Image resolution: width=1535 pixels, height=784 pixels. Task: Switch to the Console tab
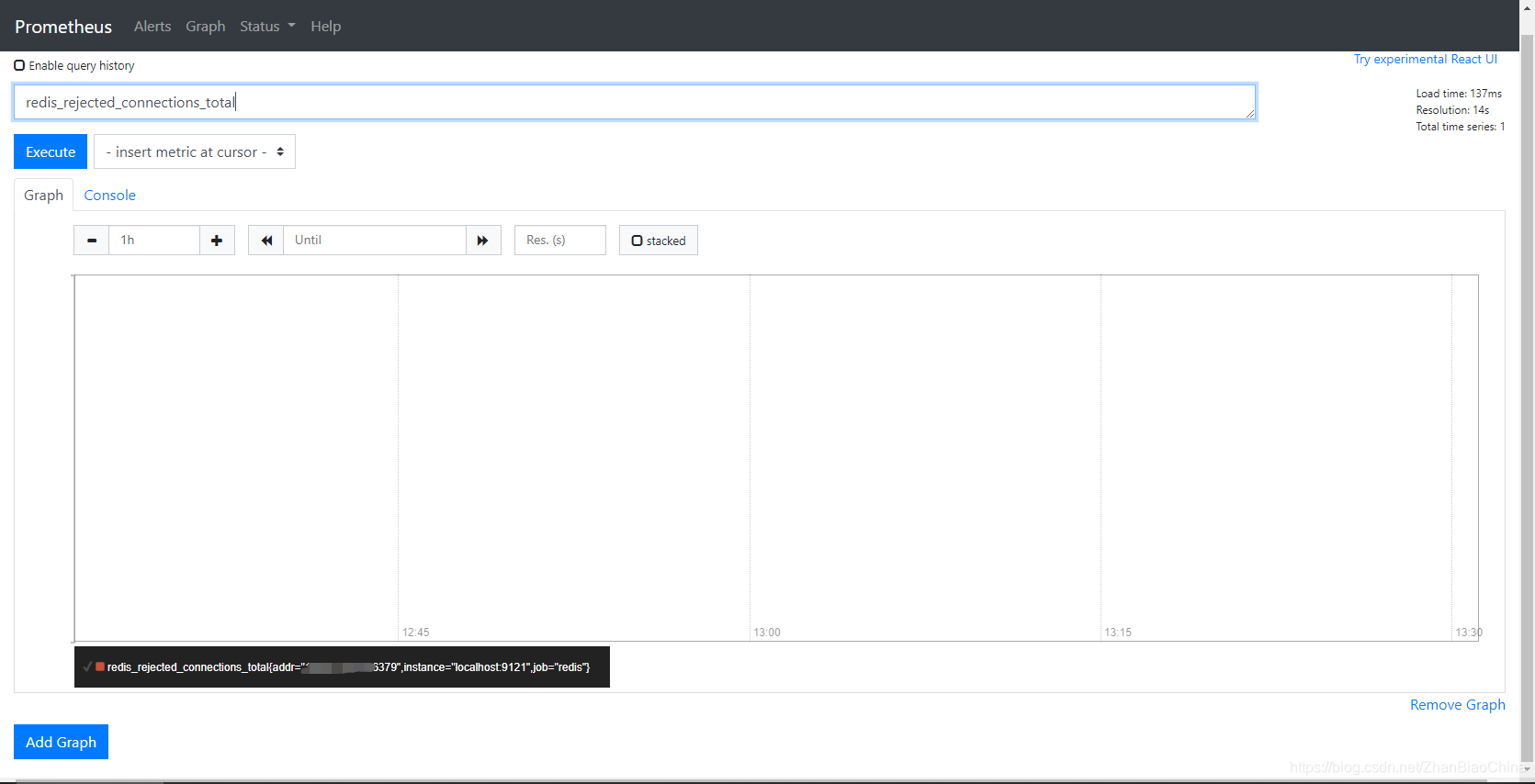(110, 195)
